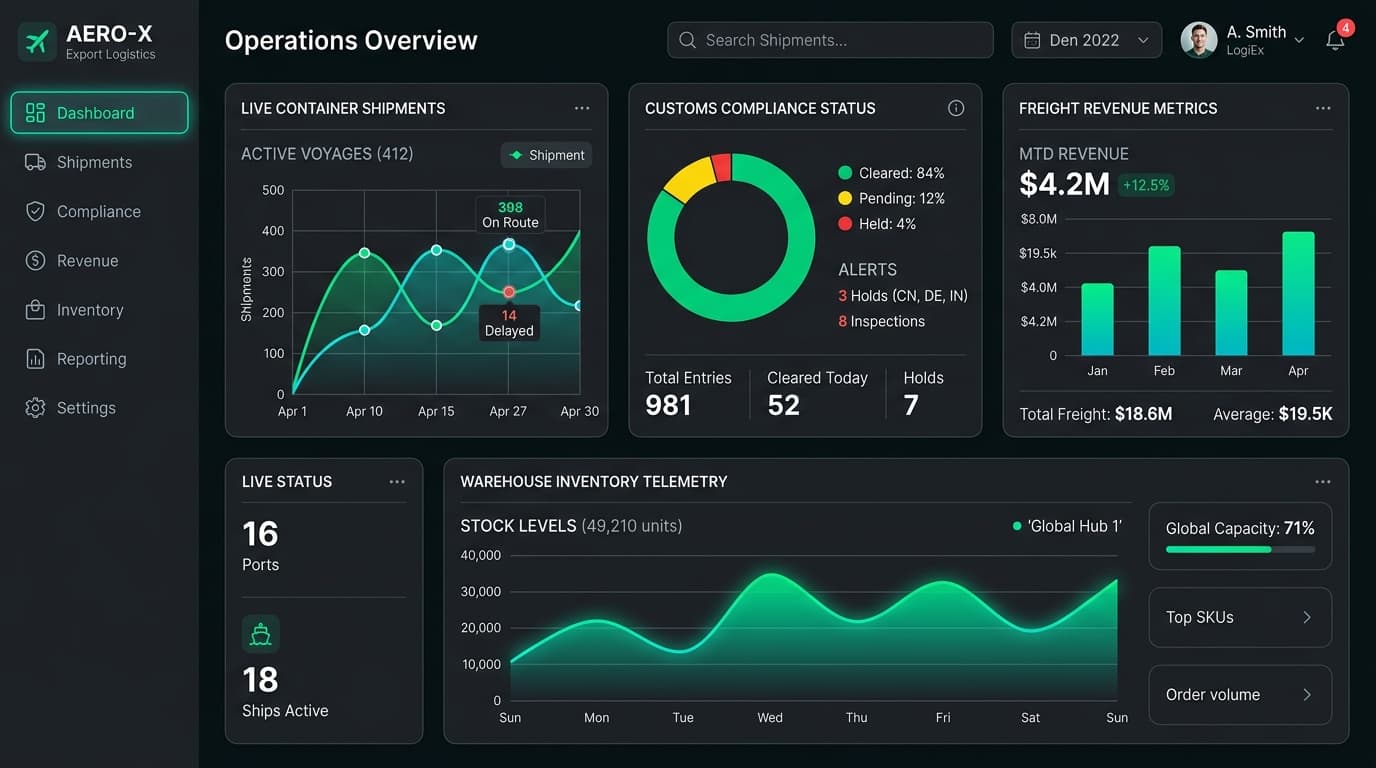Click Total Freight: $18.6M text
The image size is (1376, 768).
click(1095, 414)
